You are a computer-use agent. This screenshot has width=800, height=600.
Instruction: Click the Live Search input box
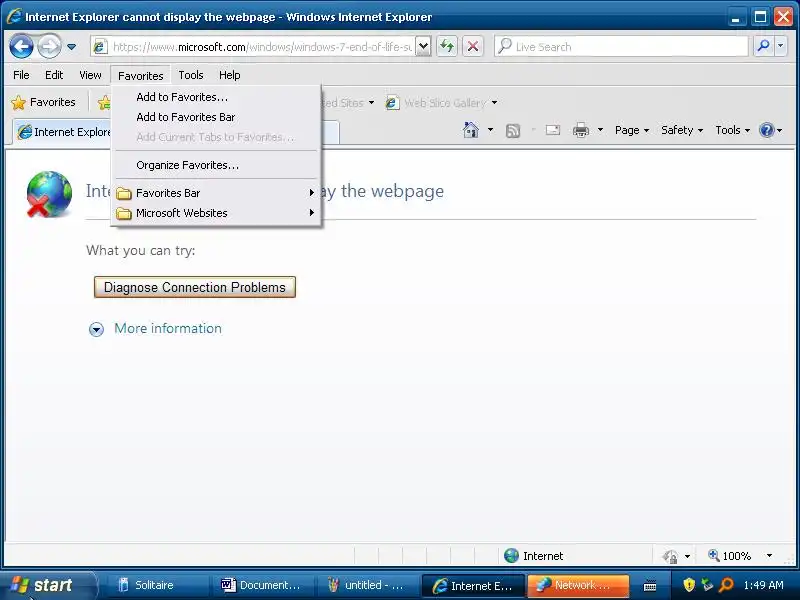click(621, 47)
